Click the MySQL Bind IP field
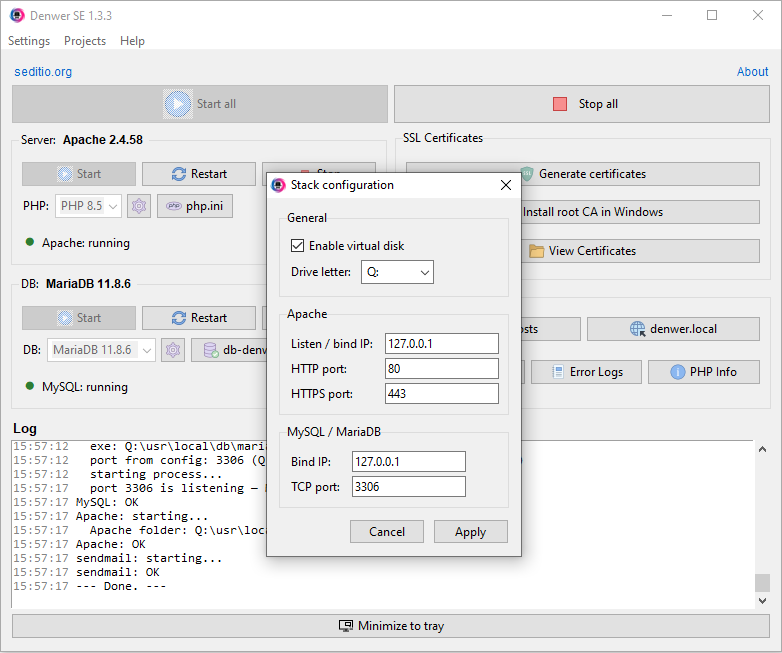The width and height of the screenshot is (782, 653). coord(408,461)
